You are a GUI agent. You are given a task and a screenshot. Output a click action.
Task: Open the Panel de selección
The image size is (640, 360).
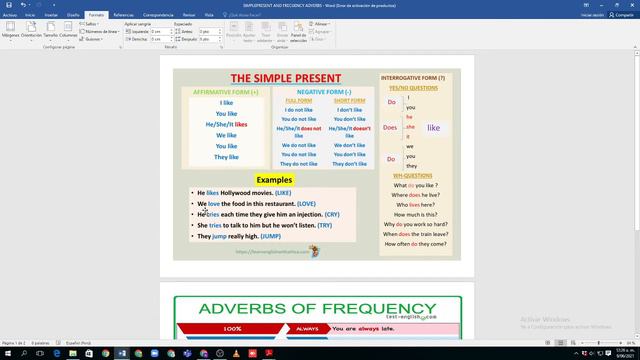[298, 32]
